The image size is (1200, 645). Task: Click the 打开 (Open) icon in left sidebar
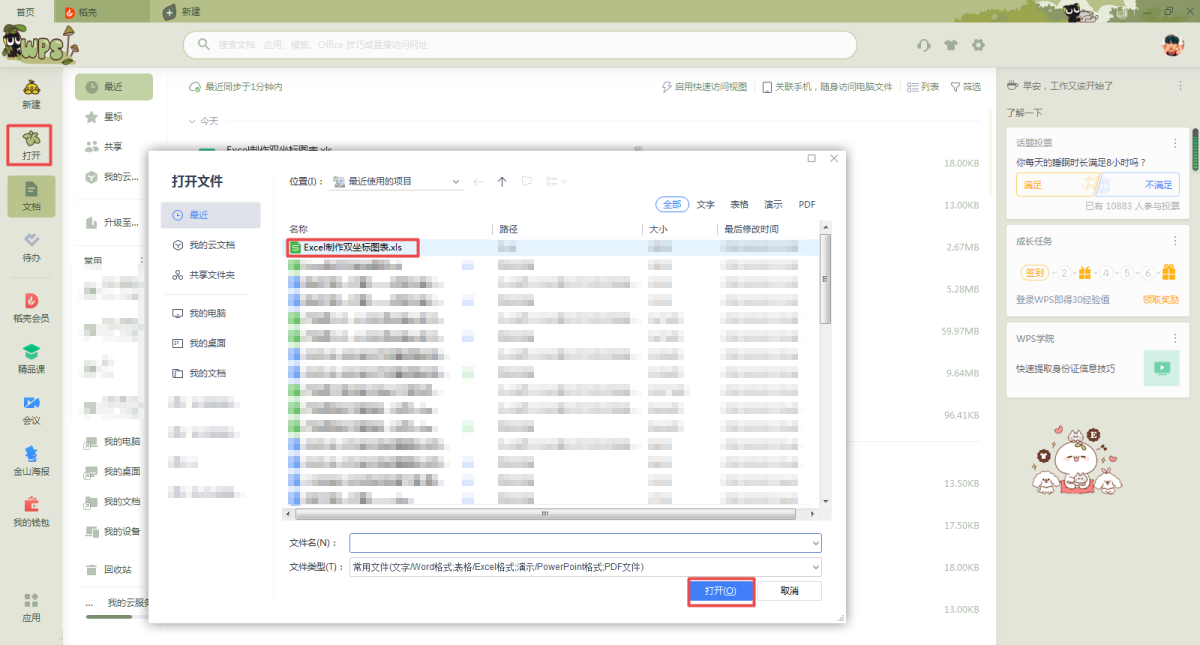coord(31,144)
